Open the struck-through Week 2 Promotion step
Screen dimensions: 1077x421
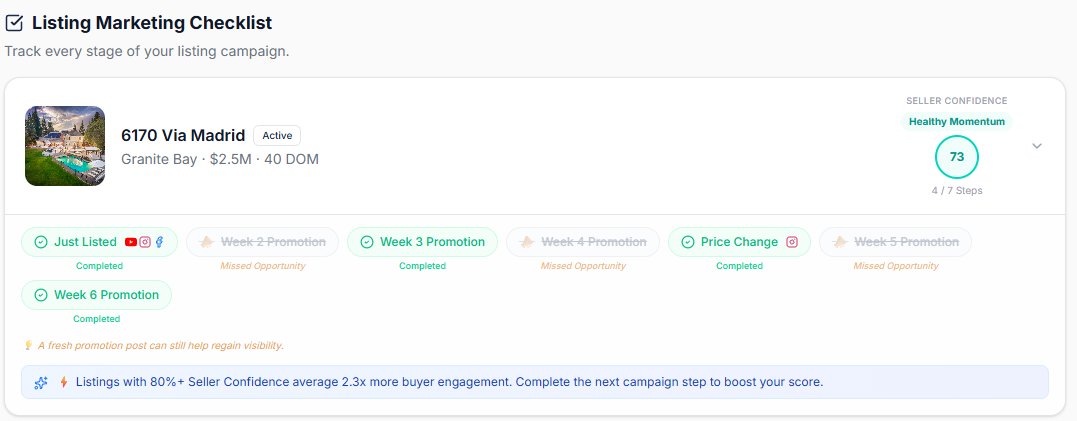[x=262, y=242]
